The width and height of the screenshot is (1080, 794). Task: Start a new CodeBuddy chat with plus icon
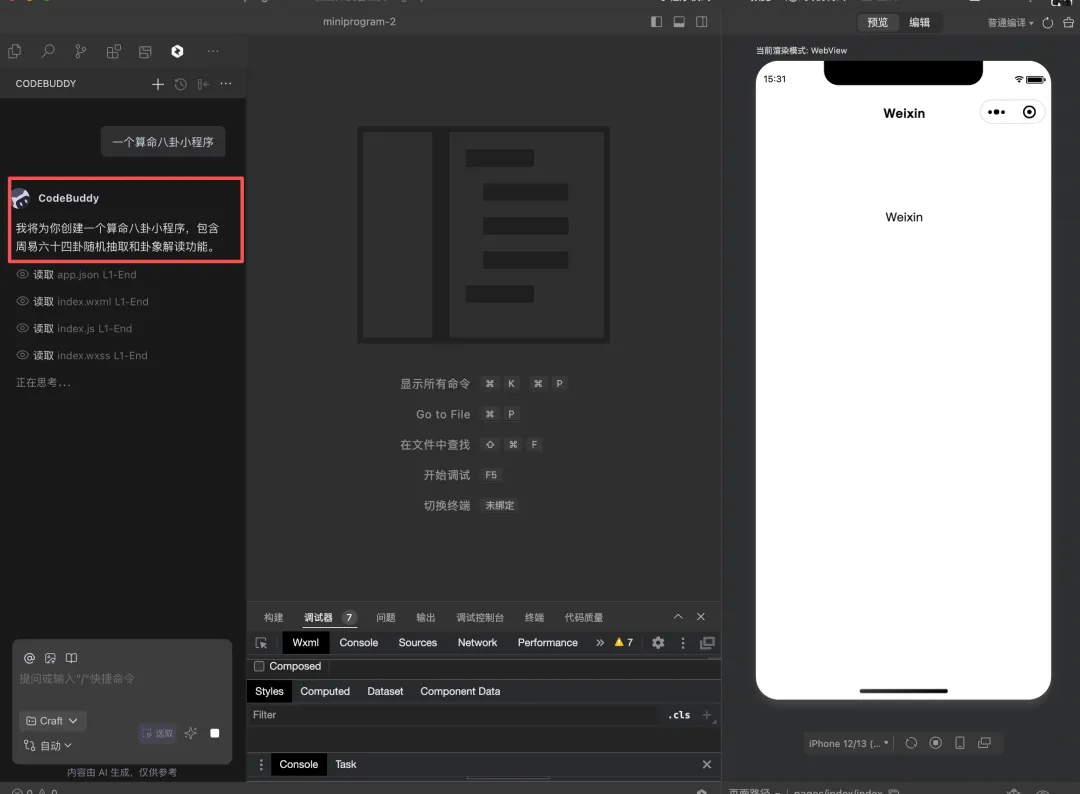coord(158,84)
